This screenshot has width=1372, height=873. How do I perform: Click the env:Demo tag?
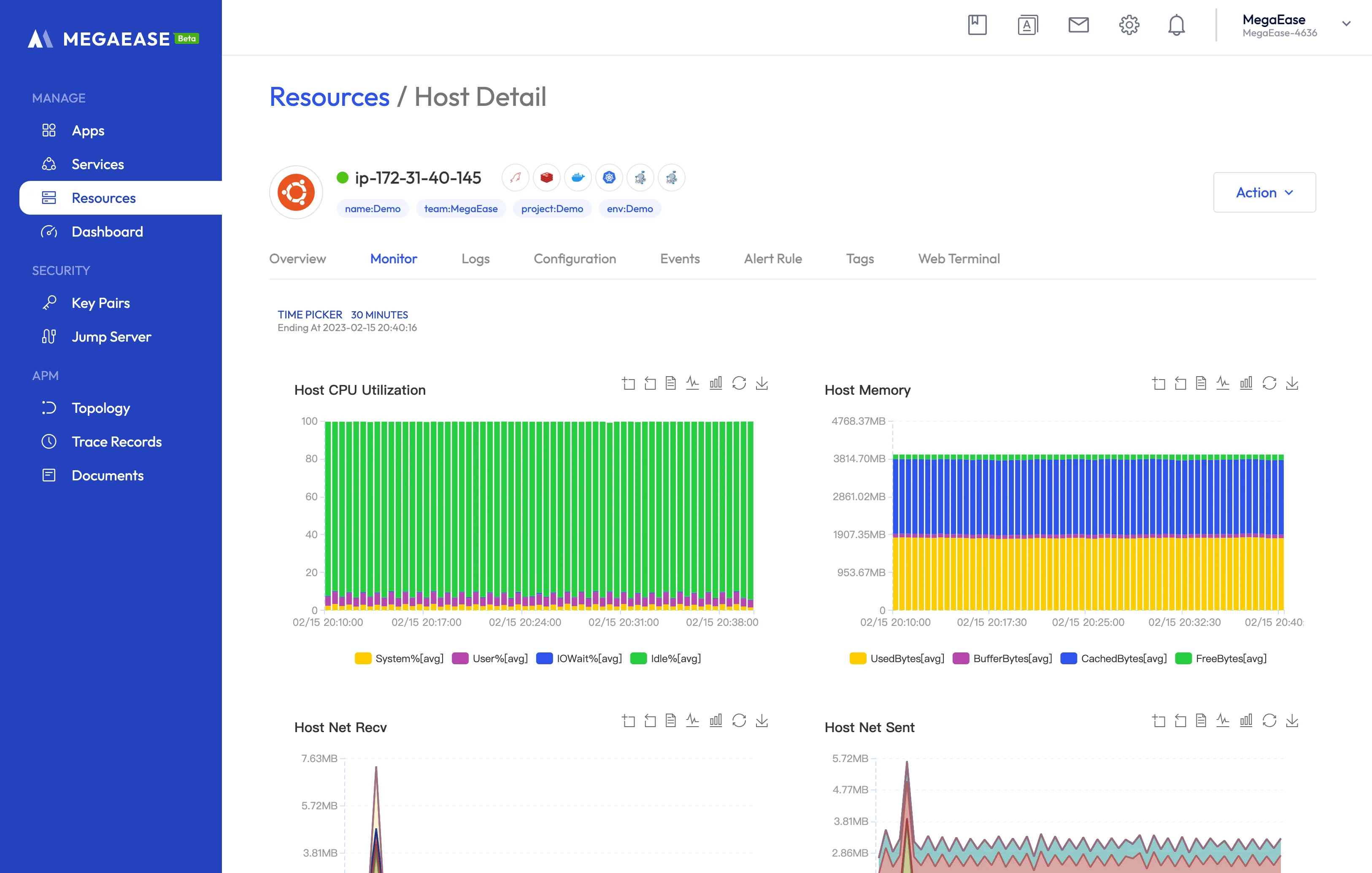coord(629,208)
